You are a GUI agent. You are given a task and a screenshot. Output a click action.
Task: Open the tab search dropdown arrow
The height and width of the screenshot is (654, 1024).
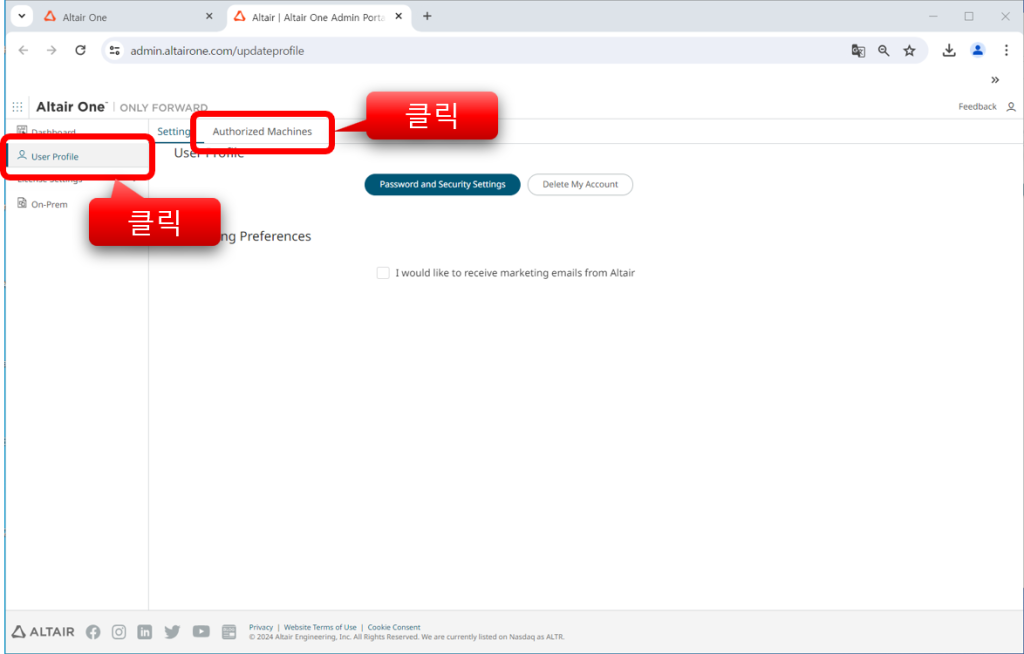(22, 16)
